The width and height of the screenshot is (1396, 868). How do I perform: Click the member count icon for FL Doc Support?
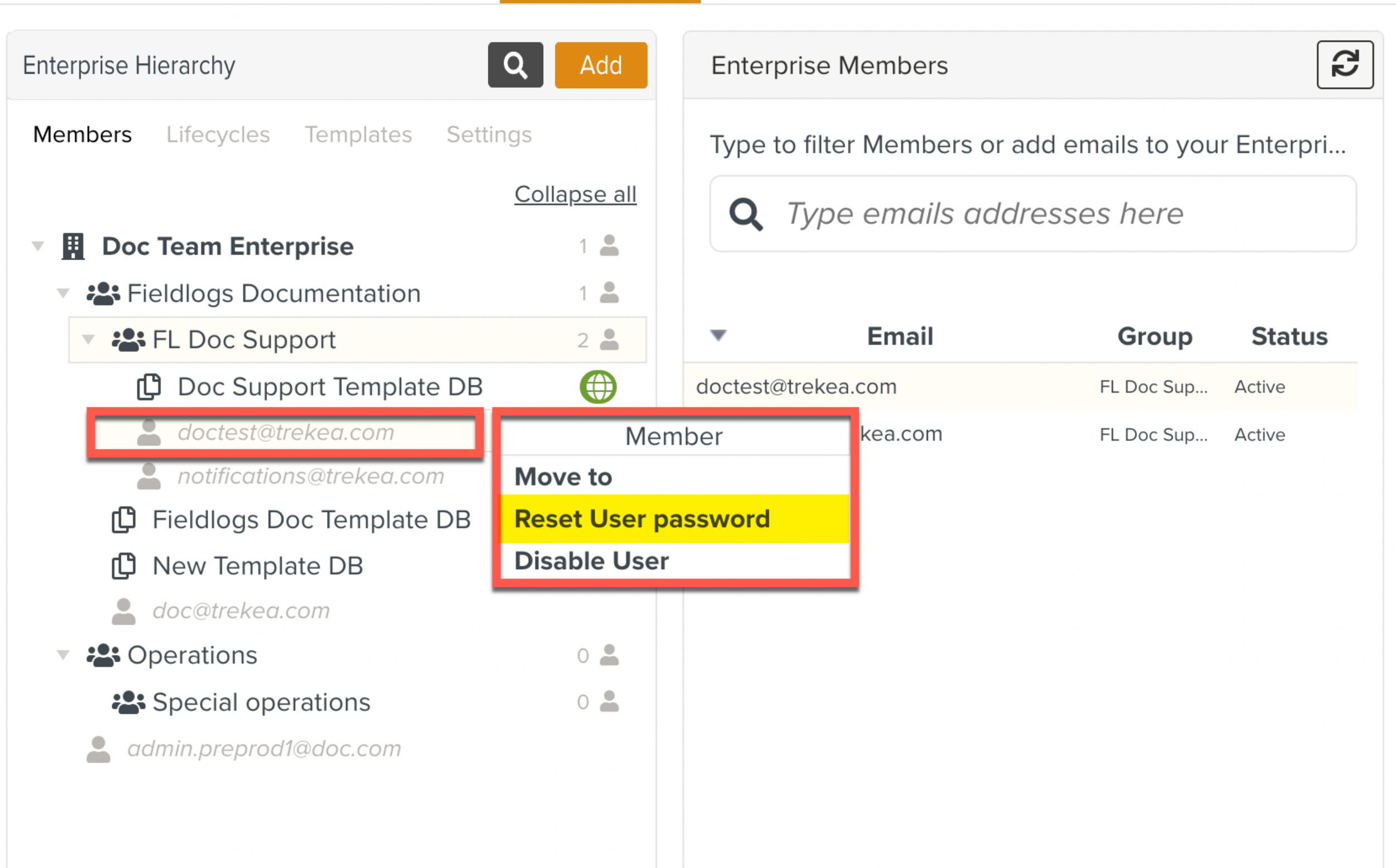[x=609, y=340]
